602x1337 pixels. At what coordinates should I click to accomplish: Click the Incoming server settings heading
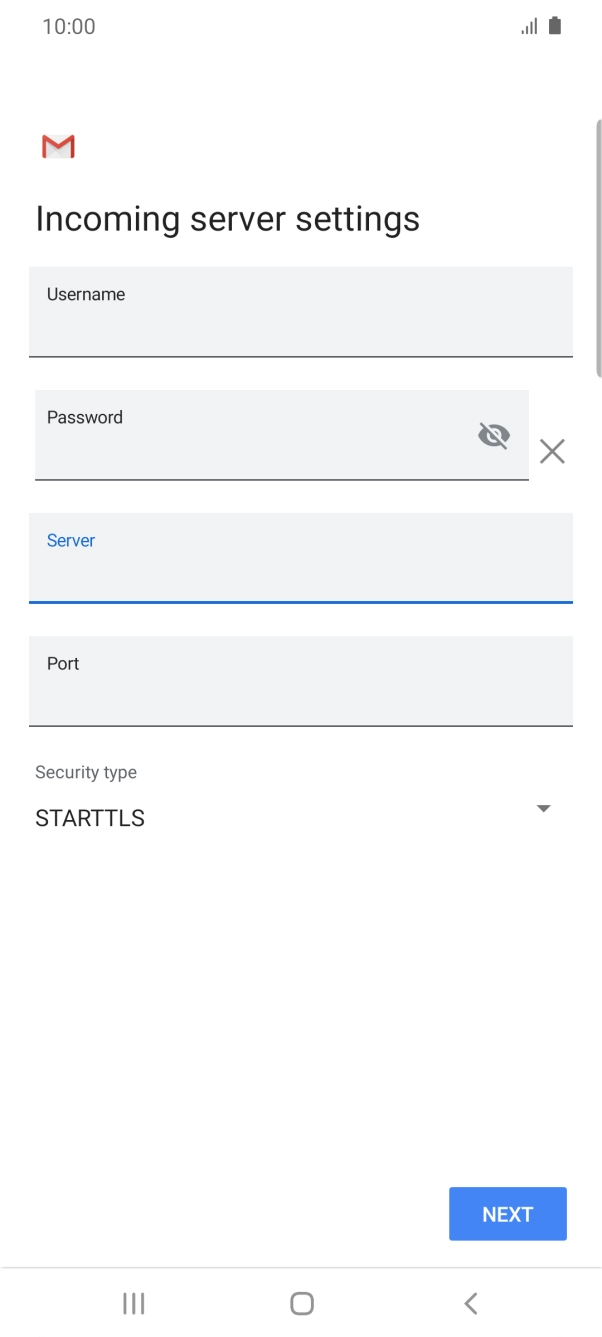pyautogui.click(x=227, y=218)
